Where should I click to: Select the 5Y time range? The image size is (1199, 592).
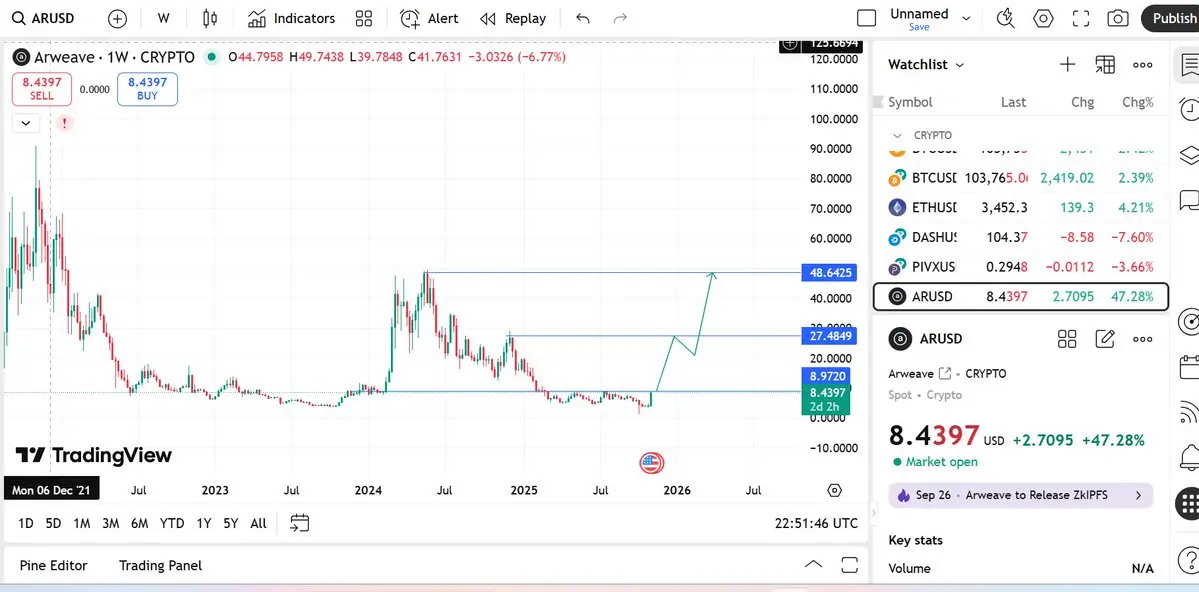(x=231, y=523)
